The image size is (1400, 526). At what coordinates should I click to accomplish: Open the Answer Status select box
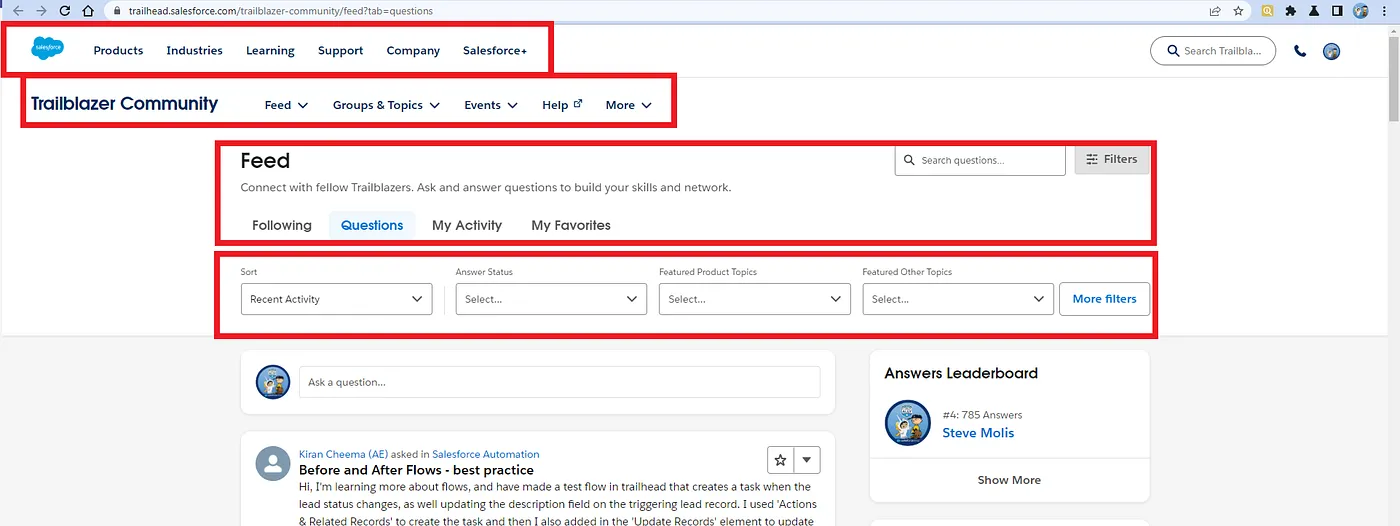pos(551,299)
